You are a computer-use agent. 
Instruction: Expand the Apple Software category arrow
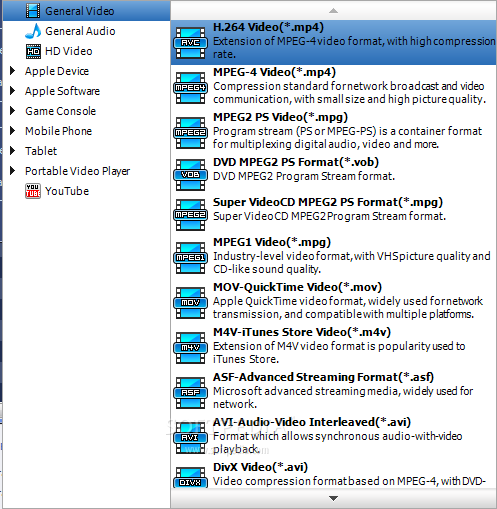pos(12,91)
